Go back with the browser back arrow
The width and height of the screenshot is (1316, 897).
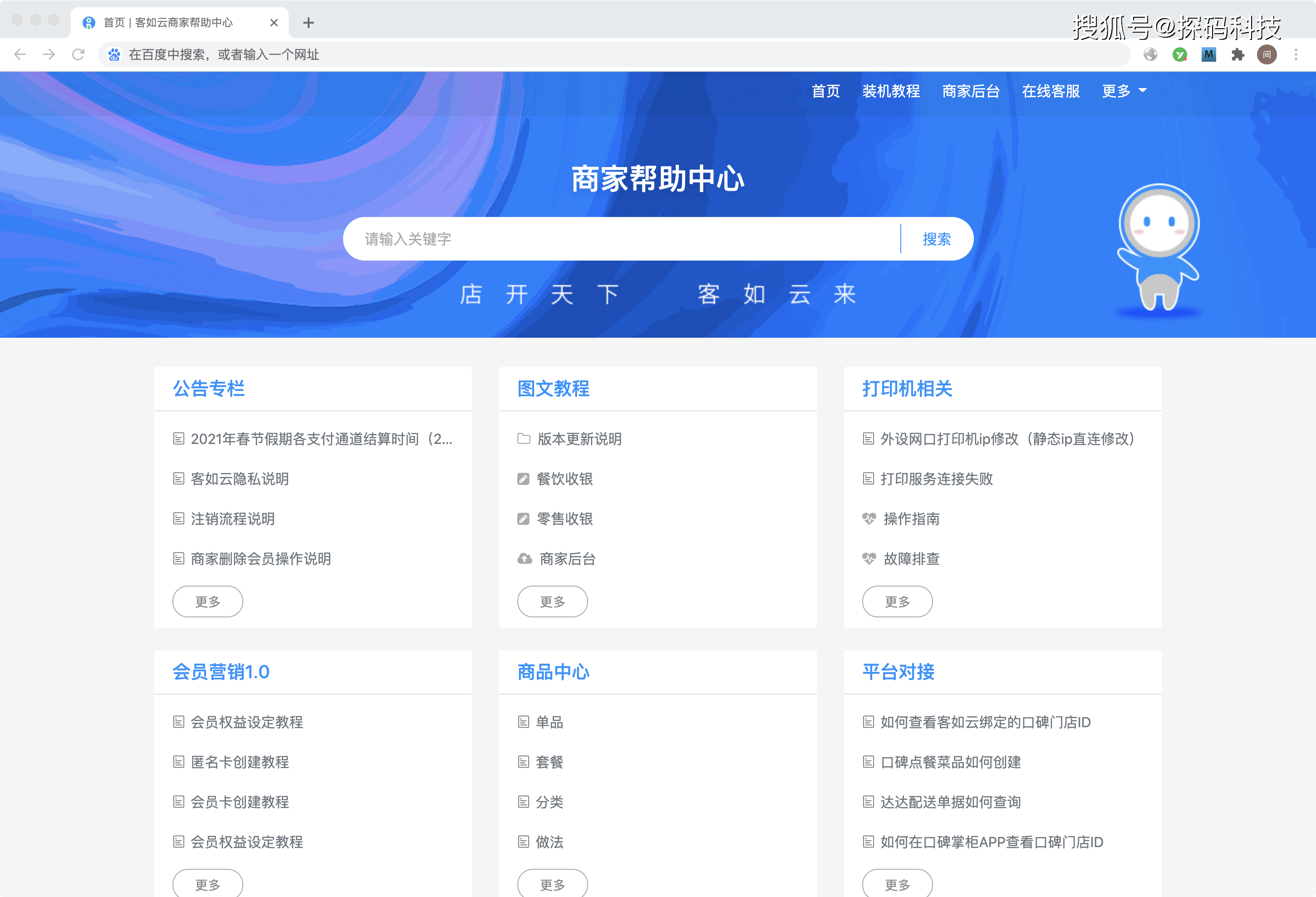click(20, 54)
